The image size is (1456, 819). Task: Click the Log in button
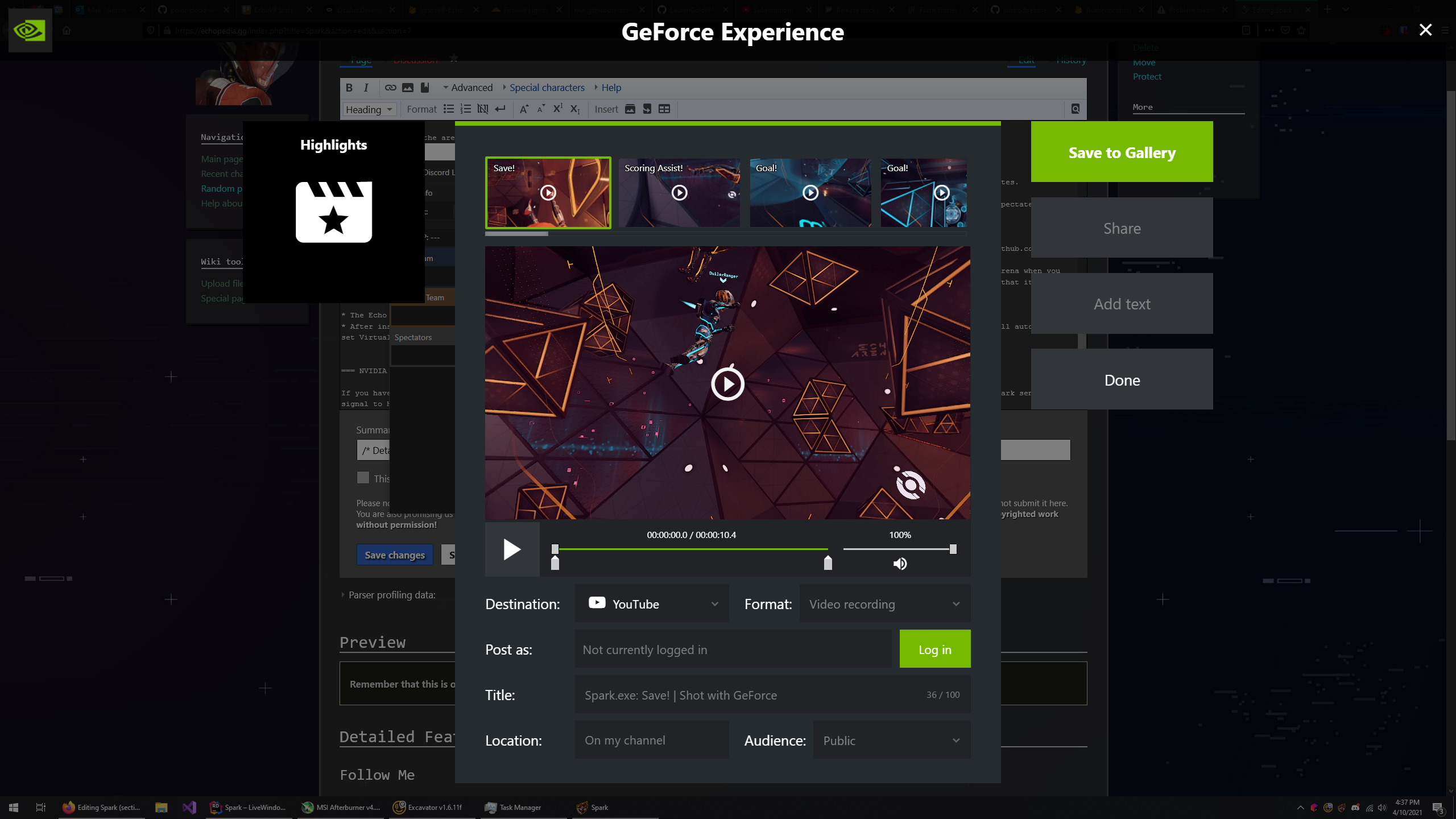(x=935, y=650)
